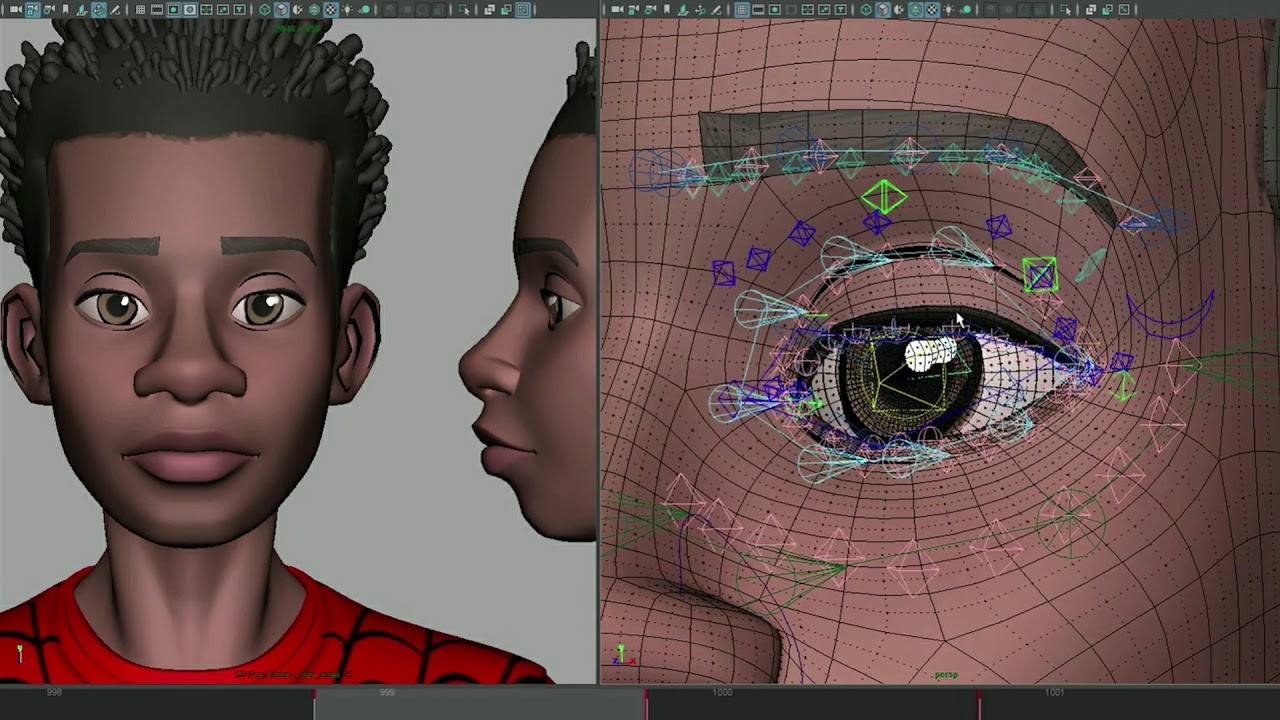This screenshot has width=1280, height=720.
Task: Click Field Chart icon in persp viewport toolbar
Action: [x=808, y=10]
